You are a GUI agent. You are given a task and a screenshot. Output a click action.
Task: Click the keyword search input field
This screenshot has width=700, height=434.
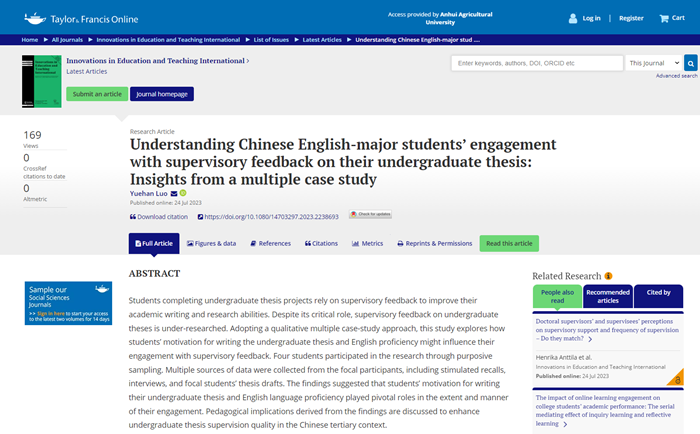coord(537,63)
